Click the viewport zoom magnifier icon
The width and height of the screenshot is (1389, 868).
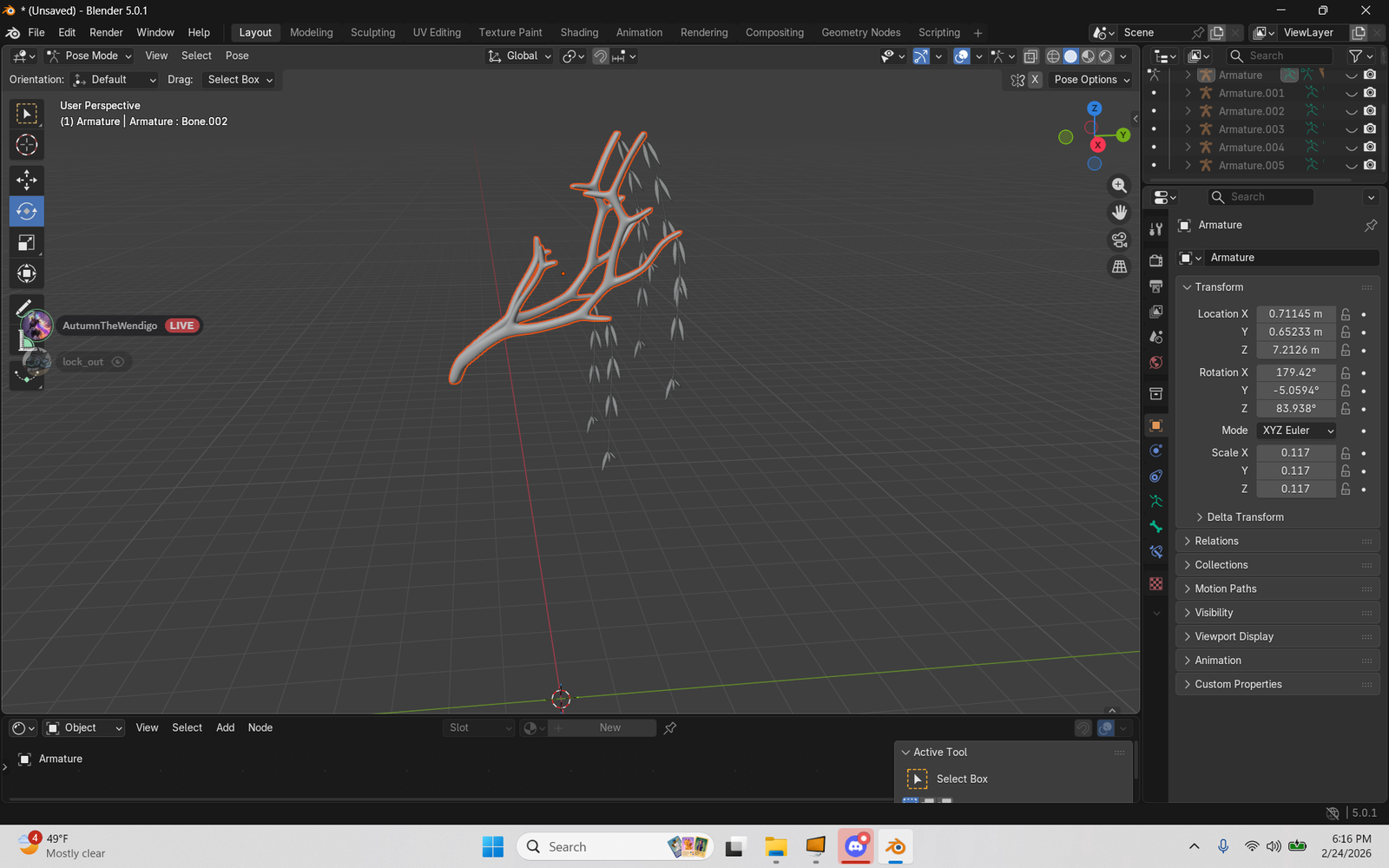click(1119, 186)
